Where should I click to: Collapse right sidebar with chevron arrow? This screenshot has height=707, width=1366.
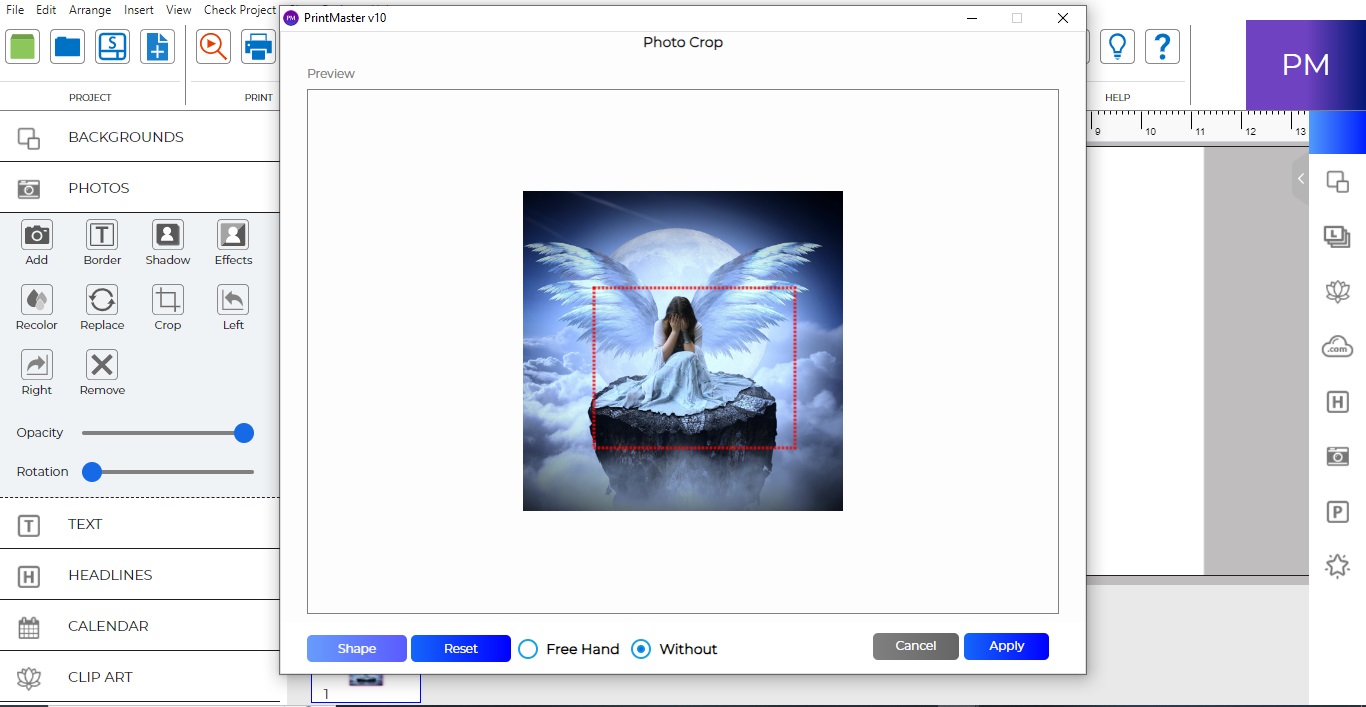point(1300,179)
